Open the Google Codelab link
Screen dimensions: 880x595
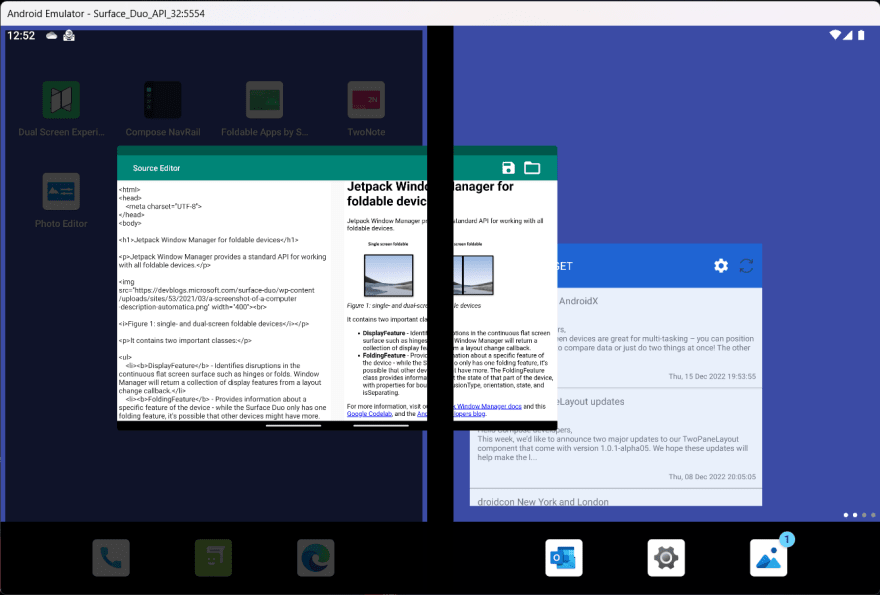point(369,414)
